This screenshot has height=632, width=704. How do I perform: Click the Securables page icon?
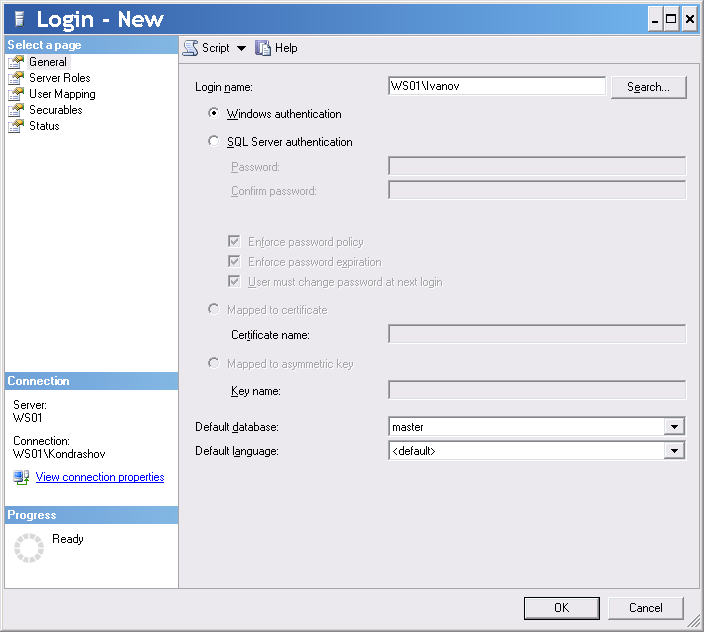pyautogui.click(x=16, y=110)
